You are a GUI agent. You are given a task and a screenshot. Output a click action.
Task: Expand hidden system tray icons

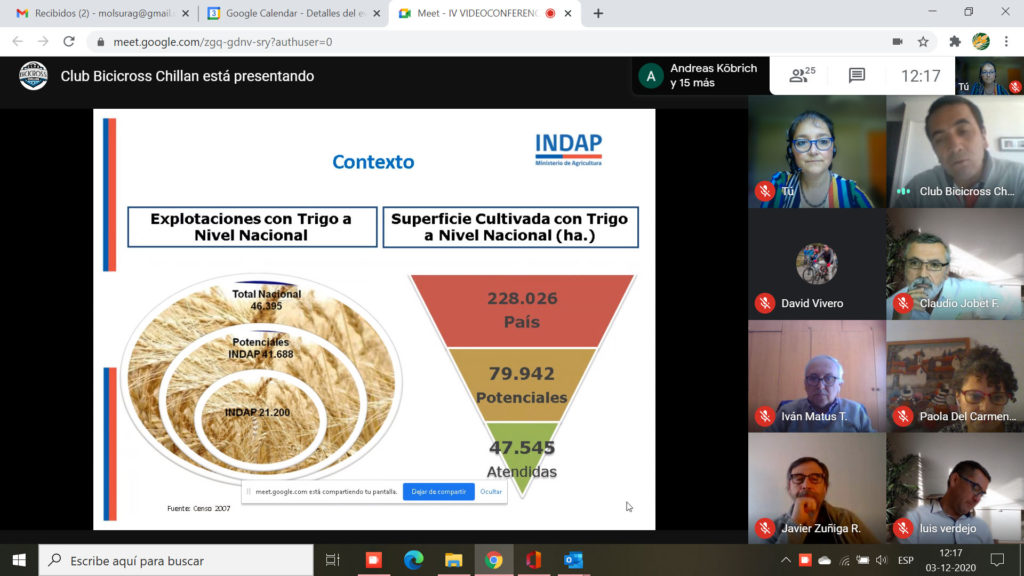click(x=786, y=560)
